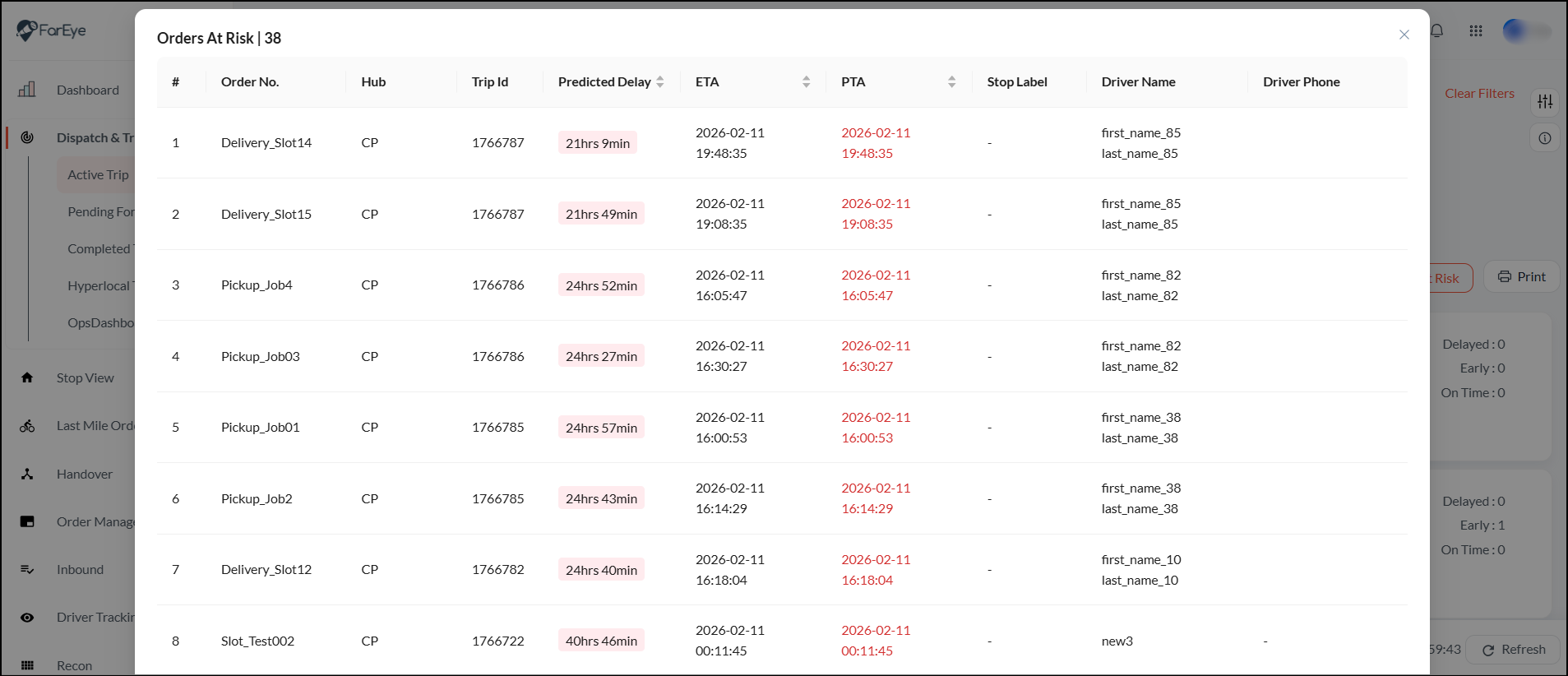Select Active Trip in sidebar
This screenshot has width=1568, height=676.
coord(98,175)
